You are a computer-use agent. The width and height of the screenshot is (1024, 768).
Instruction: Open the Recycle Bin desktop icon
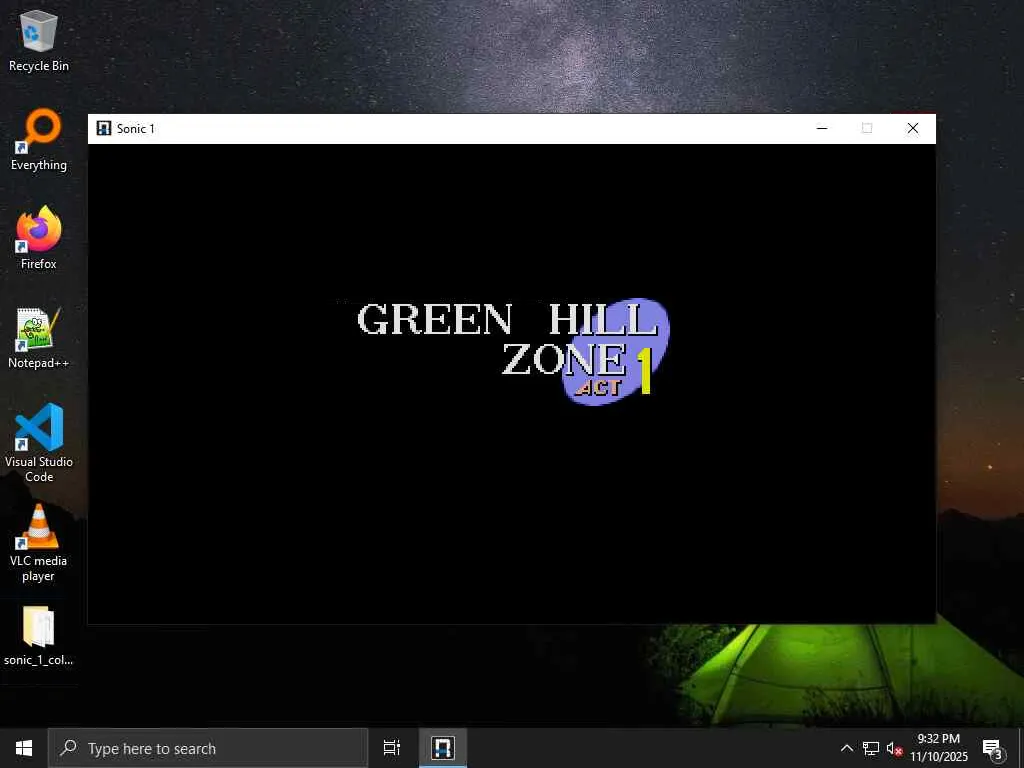coord(39,40)
